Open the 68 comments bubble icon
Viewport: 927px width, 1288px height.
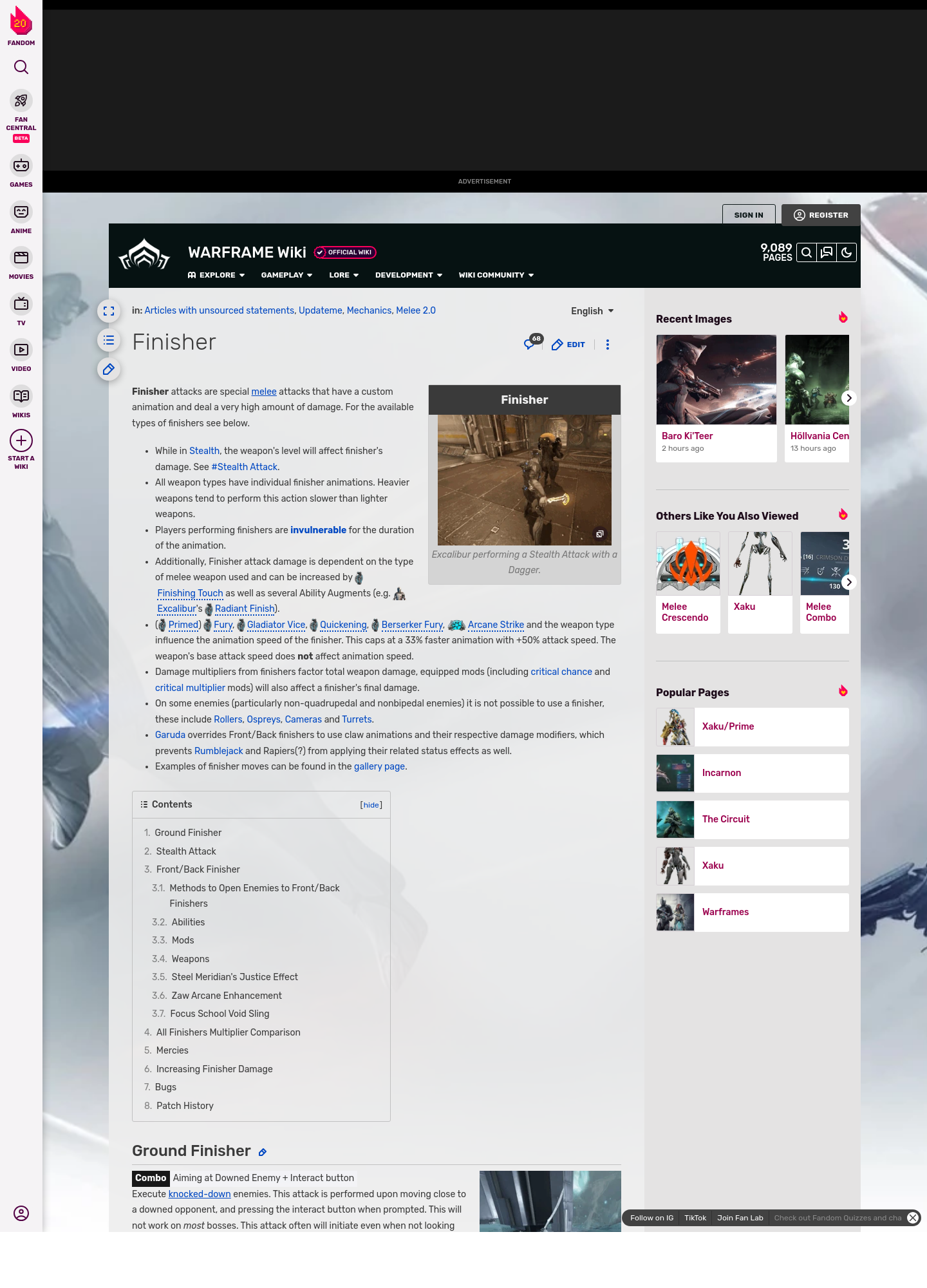pyautogui.click(x=533, y=343)
